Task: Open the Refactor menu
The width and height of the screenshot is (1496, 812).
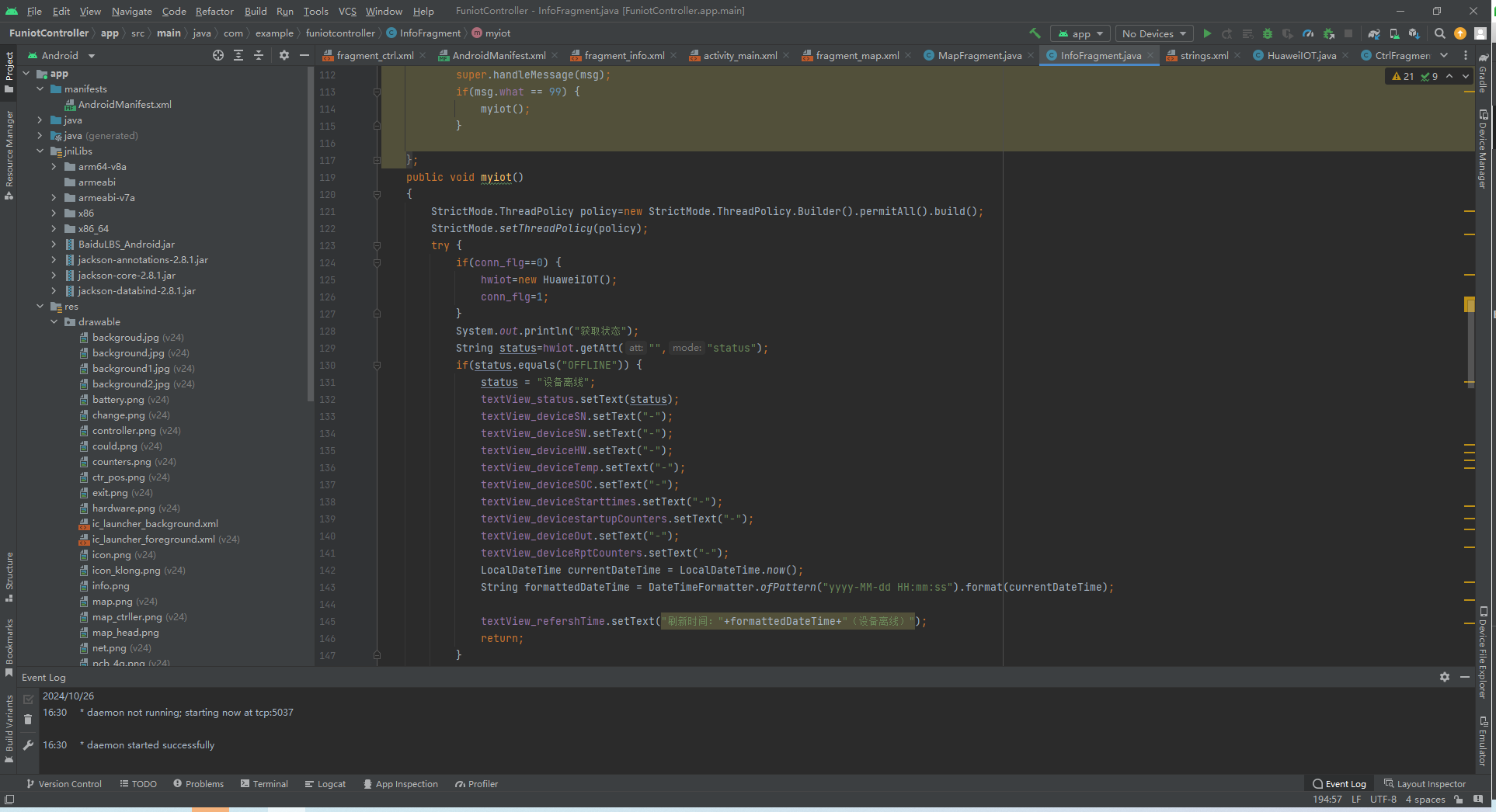Action: pos(214,11)
